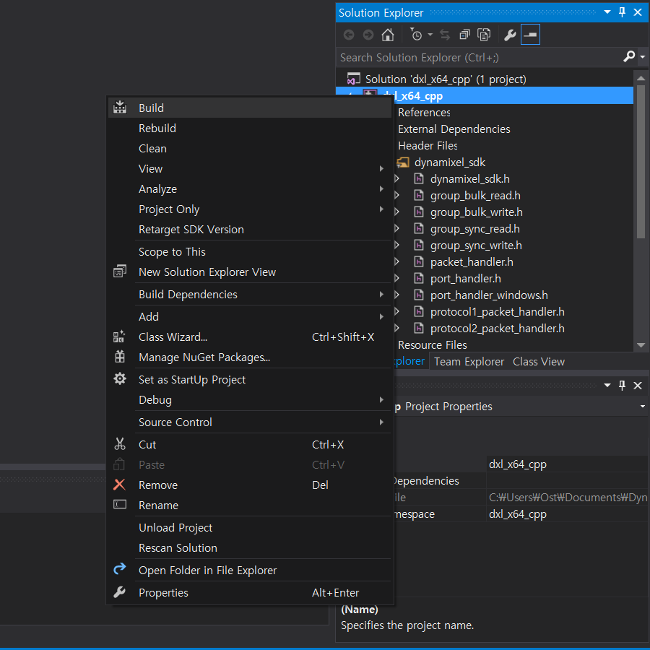Click the search magnifier icon in Solution Explorer
Image resolution: width=650 pixels, height=650 pixels.
click(x=628, y=57)
